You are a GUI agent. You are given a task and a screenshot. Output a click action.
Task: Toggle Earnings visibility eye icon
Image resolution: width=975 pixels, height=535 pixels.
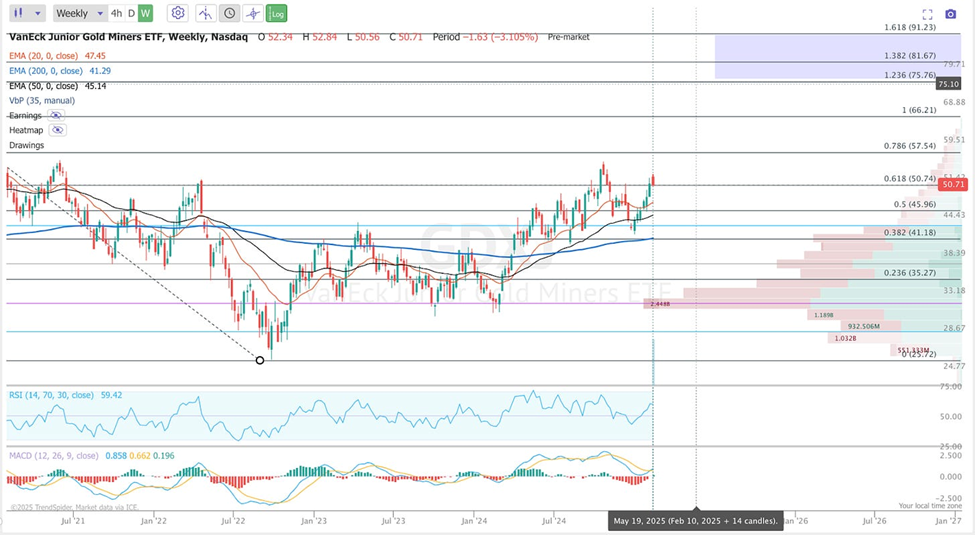56,115
